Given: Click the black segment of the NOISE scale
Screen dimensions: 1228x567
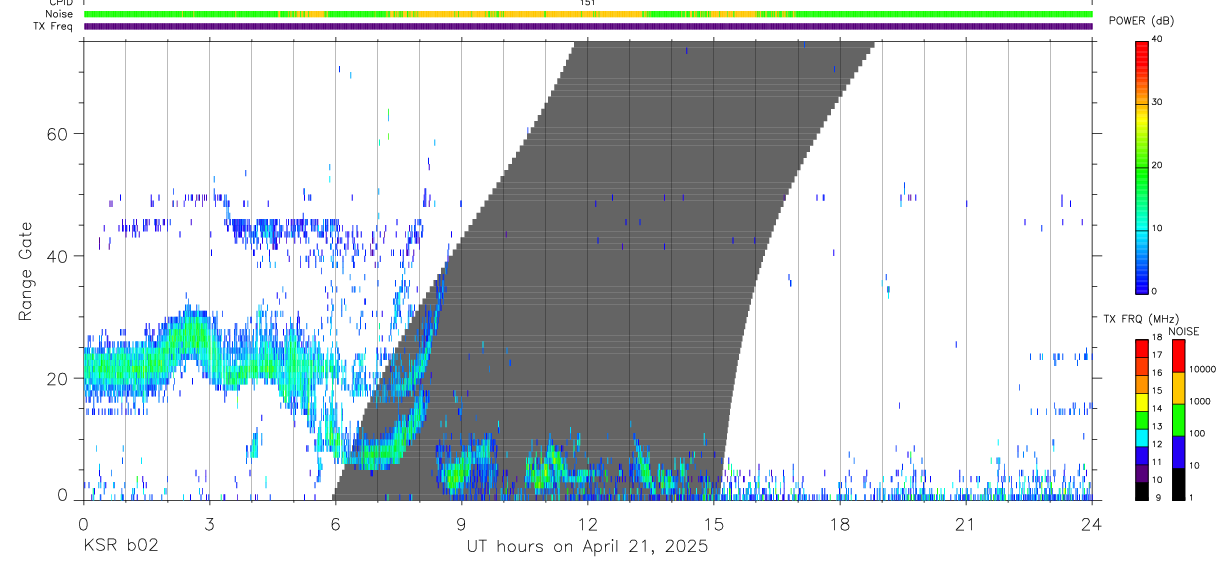Looking at the screenshot, I should (1178, 484).
